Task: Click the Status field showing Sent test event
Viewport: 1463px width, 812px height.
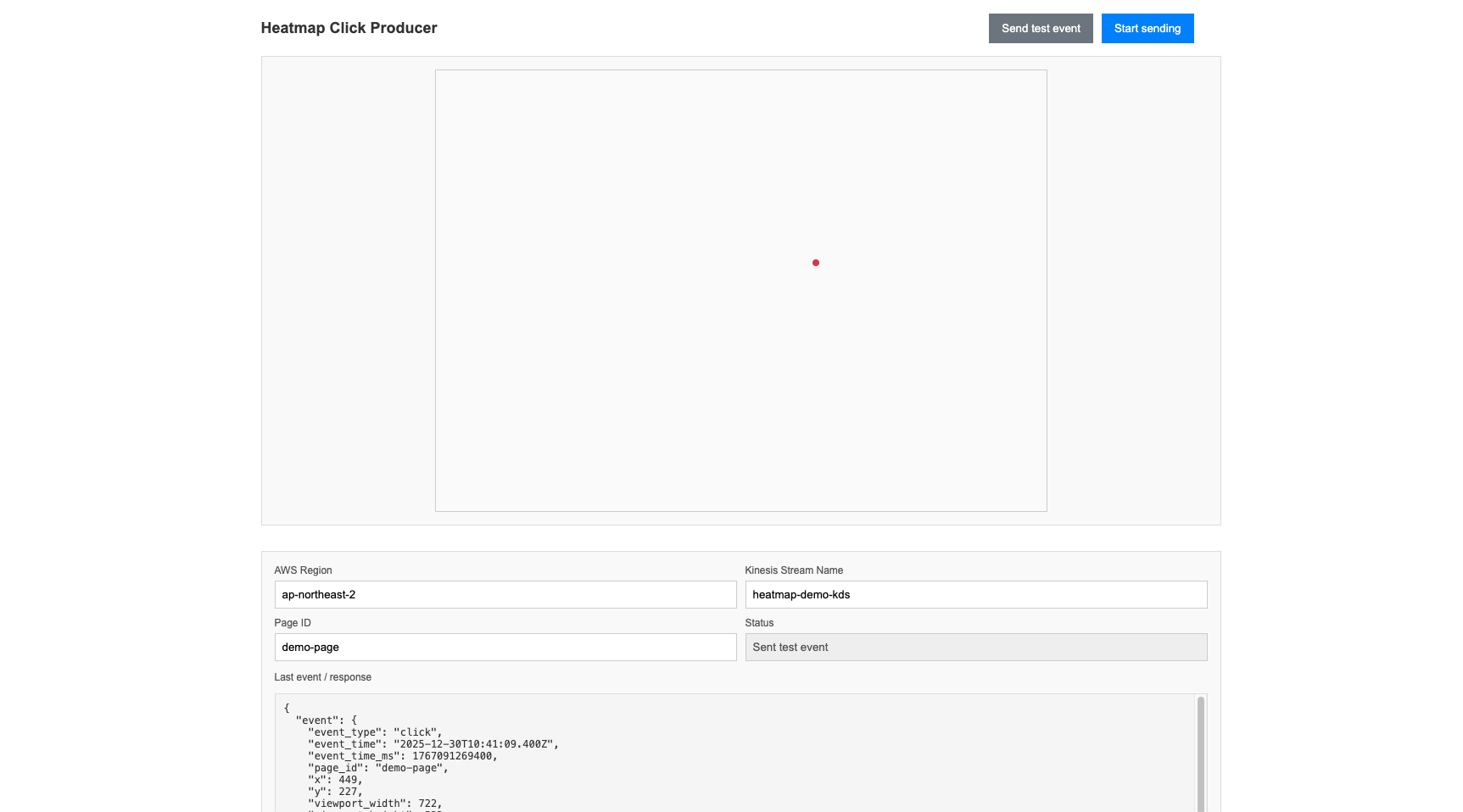Action: click(x=976, y=647)
